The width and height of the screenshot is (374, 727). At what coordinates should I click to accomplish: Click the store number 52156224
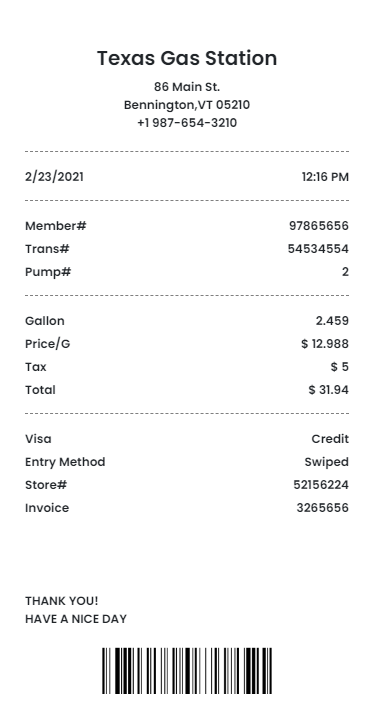(x=321, y=485)
